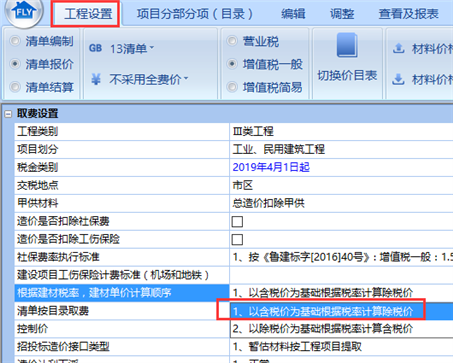Image resolution: width=453 pixels, height=363 pixels.
Task: Select the 项目划分 row label
Action: click(x=37, y=149)
